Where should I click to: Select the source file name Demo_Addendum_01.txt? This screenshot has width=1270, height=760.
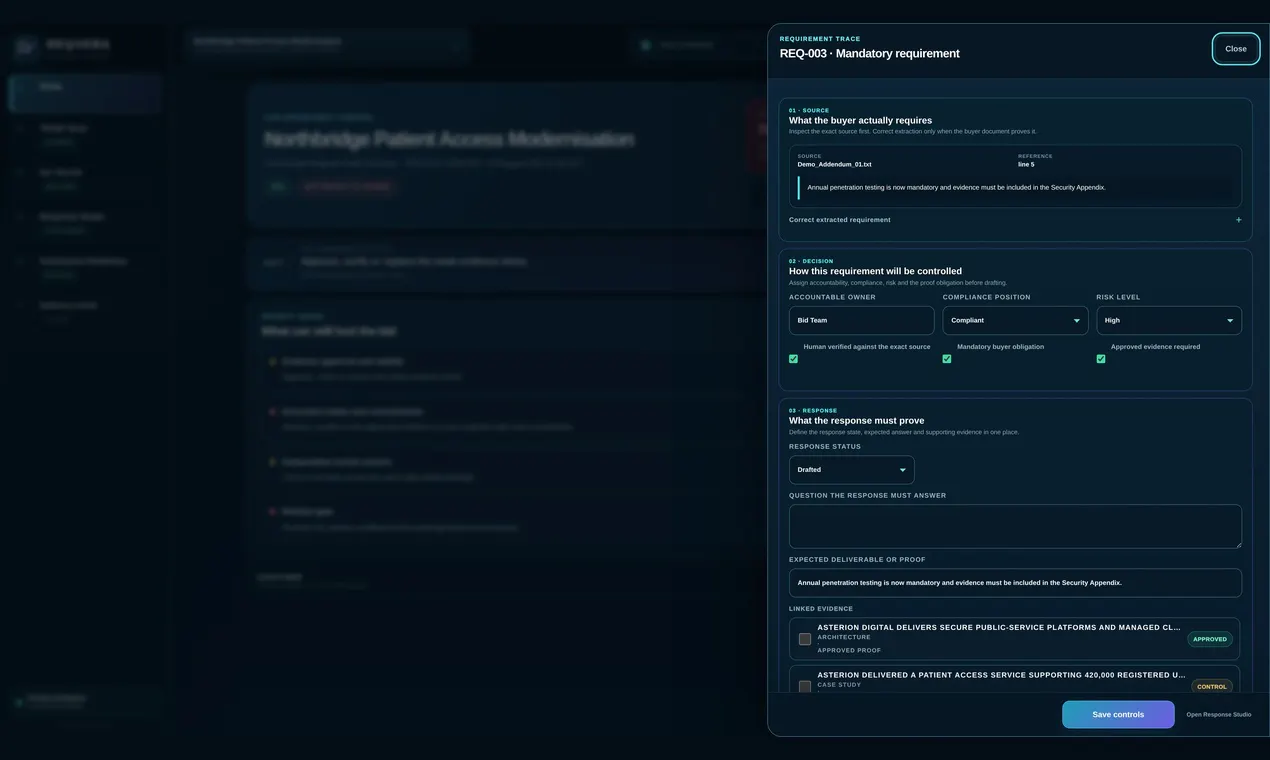point(834,164)
